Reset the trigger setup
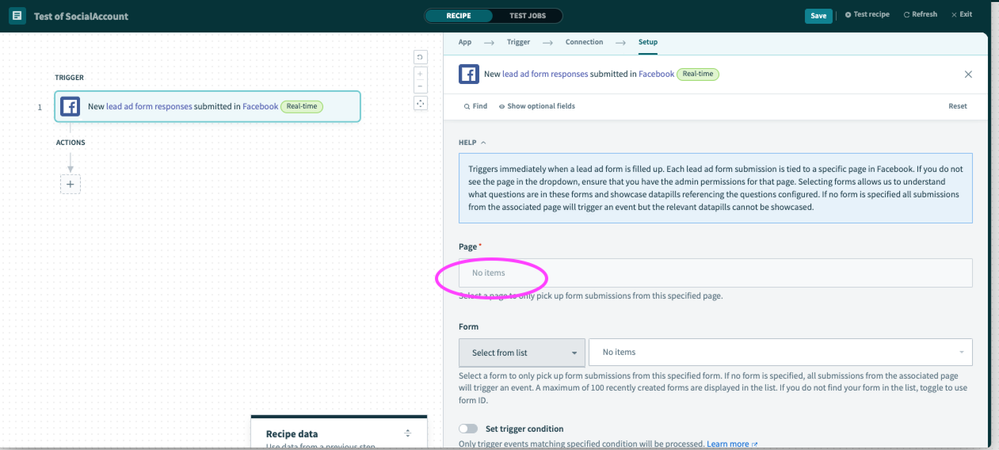The image size is (999, 450). click(x=958, y=106)
